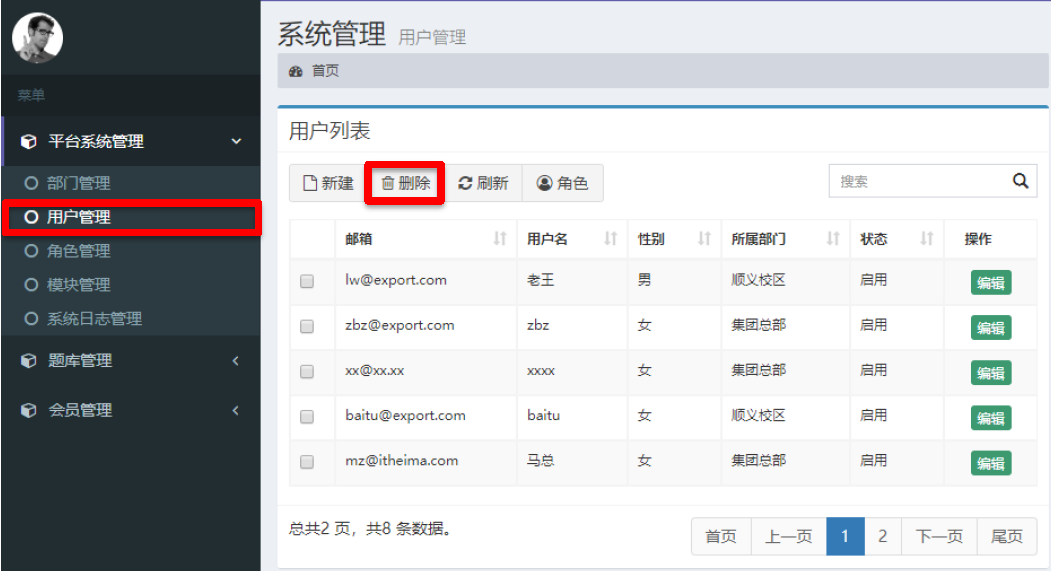The image size is (1051, 571).
Task: Open 角色管理 in the sidebar
Action: pyautogui.click(x=78, y=251)
